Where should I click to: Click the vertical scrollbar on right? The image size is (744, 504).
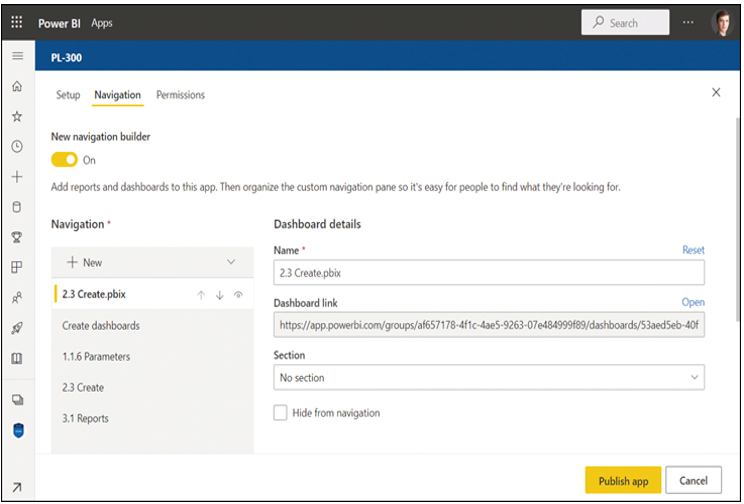[x=737, y=221]
